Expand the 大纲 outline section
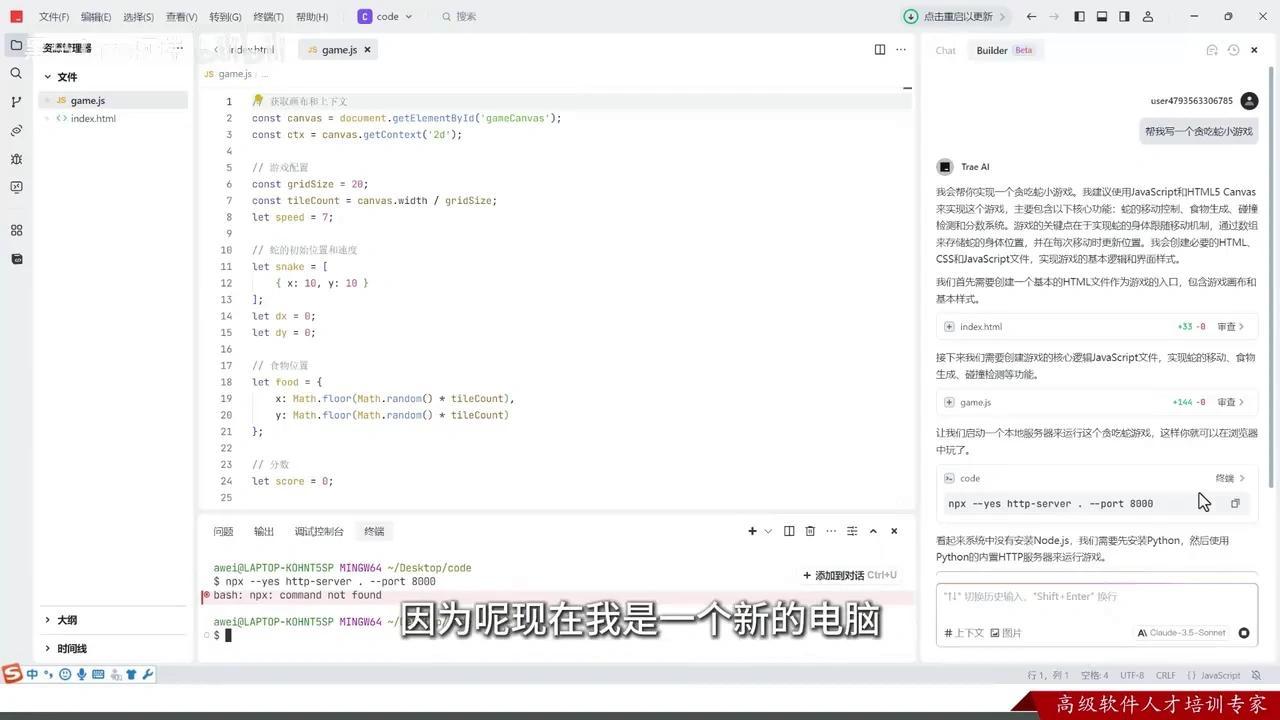 pos(66,619)
